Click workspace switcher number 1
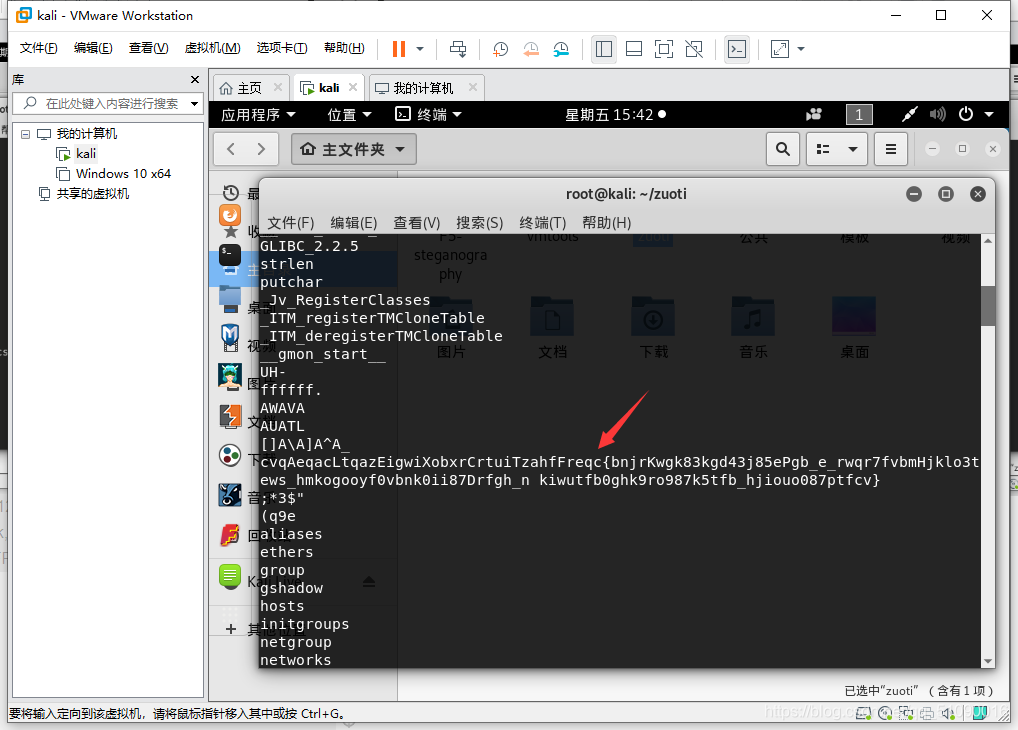Screen dimensions: 1018x730 (859, 115)
